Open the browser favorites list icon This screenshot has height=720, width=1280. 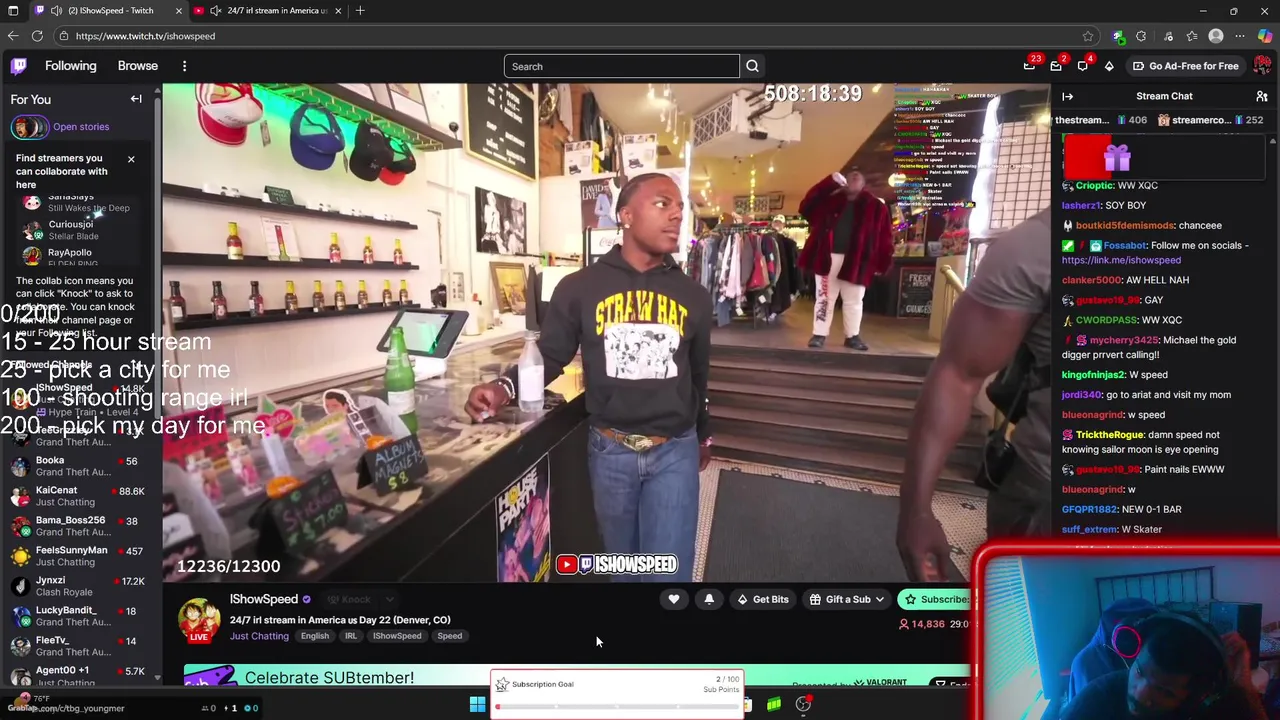(x=1192, y=36)
